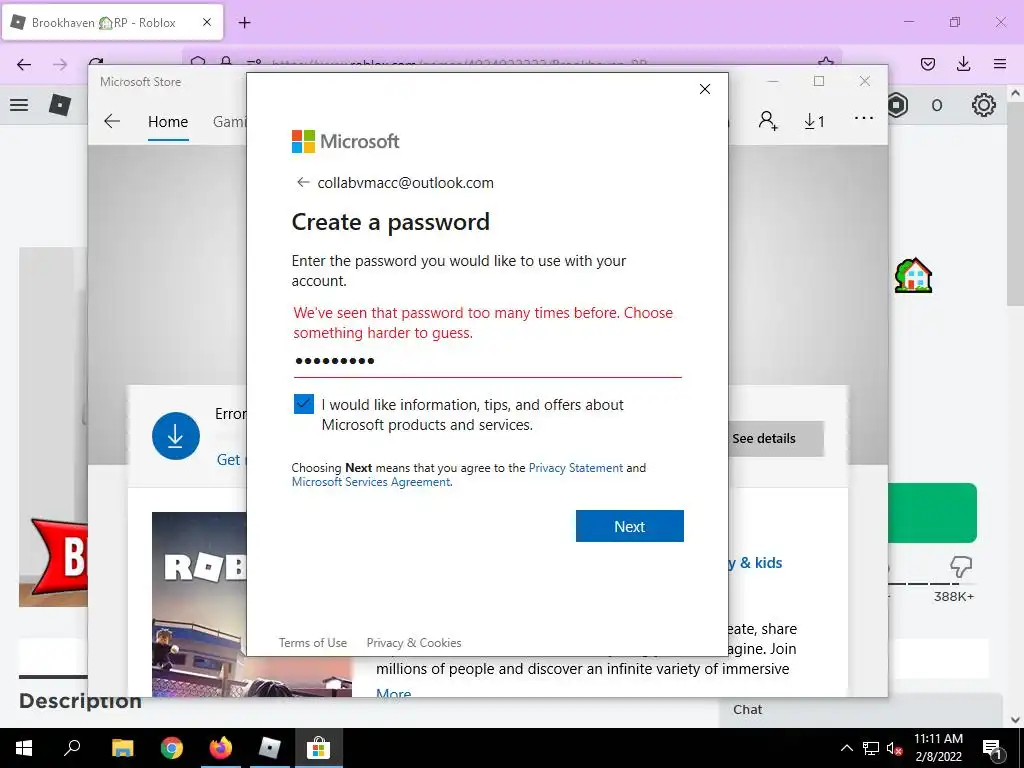Image resolution: width=1024 pixels, height=768 pixels.
Task: Click the More link under Store description
Action: pyautogui.click(x=394, y=693)
